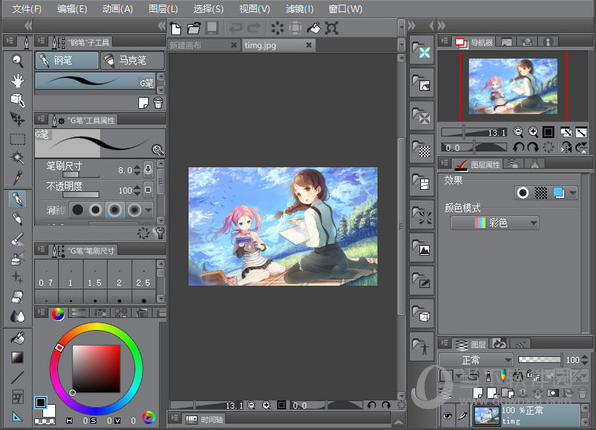The height and width of the screenshot is (430, 596).
Task: Select the Zoom magnifier tool
Action: click(17, 61)
